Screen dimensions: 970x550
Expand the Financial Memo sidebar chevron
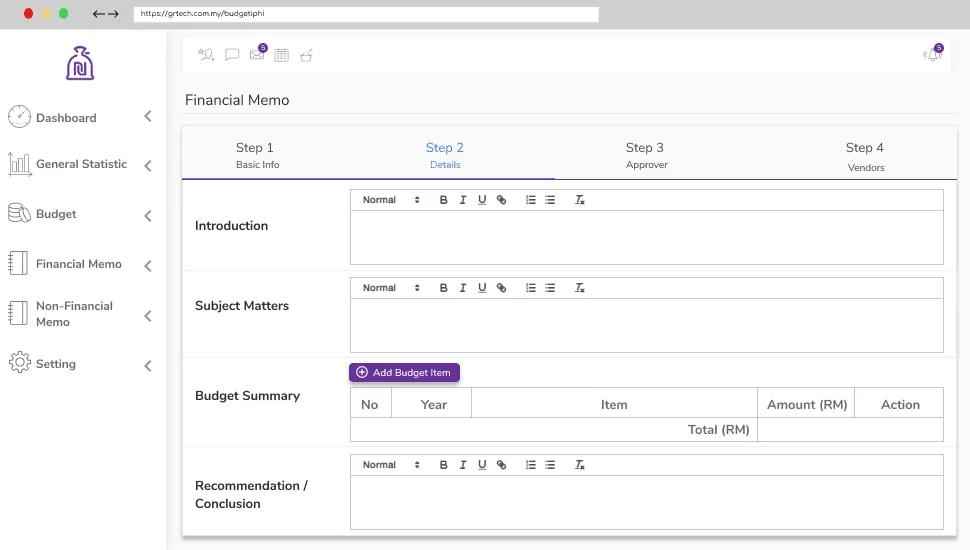[148, 266]
